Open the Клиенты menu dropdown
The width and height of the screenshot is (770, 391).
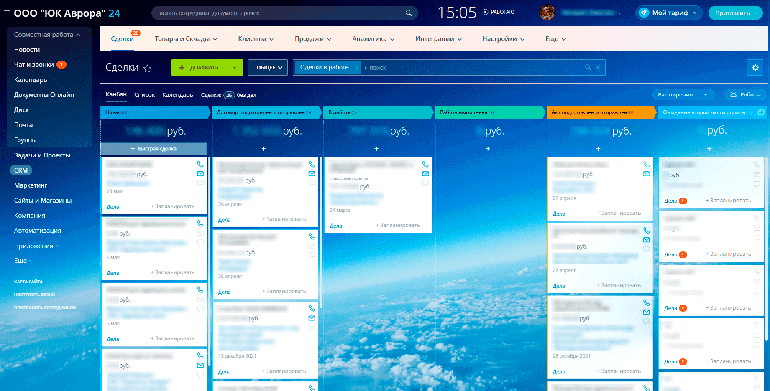point(256,39)
